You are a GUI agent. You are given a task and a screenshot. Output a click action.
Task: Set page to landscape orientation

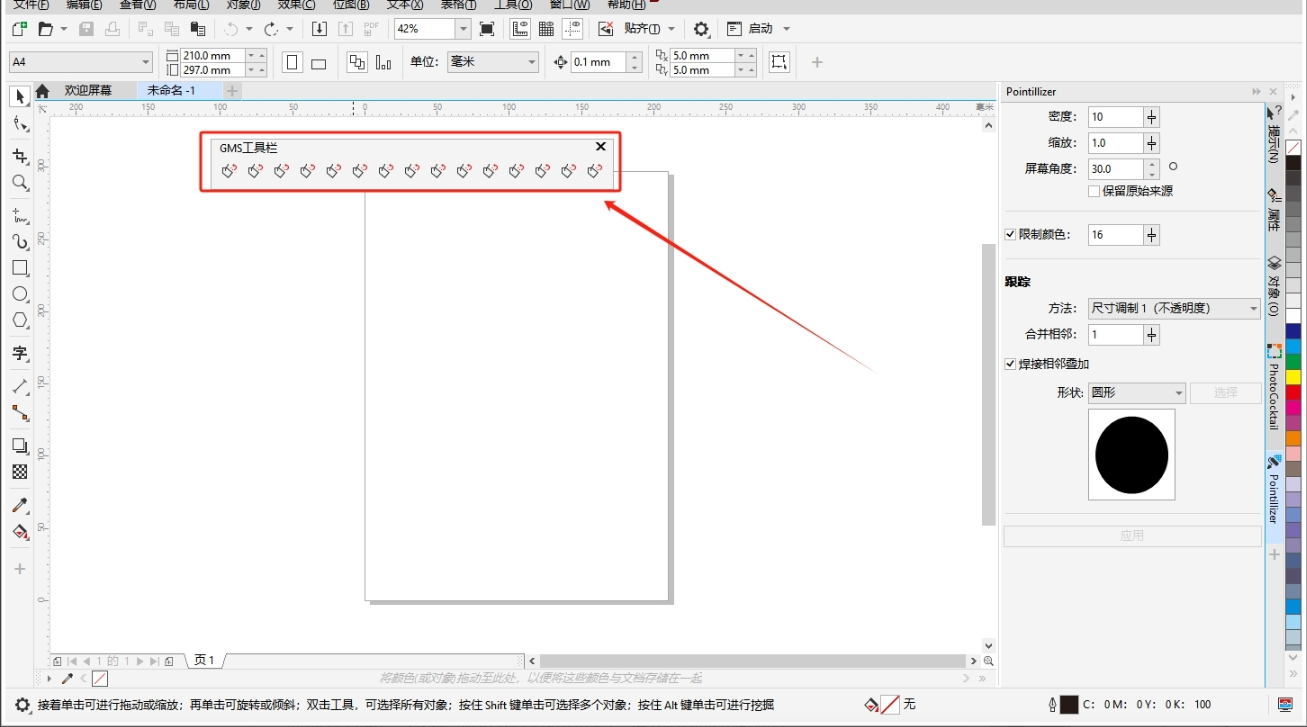pos(319,63)
